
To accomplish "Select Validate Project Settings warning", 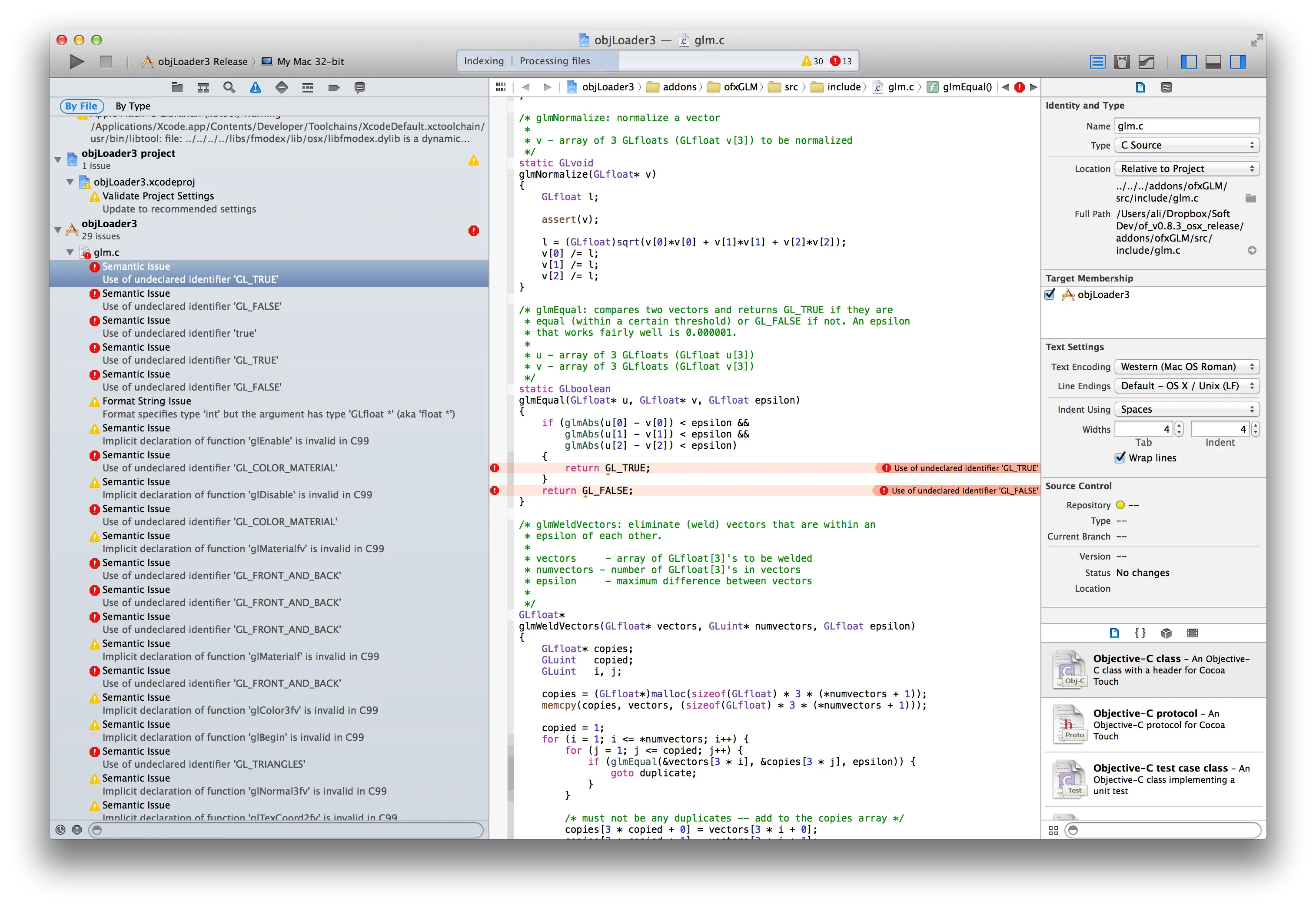I will [269, 202].
